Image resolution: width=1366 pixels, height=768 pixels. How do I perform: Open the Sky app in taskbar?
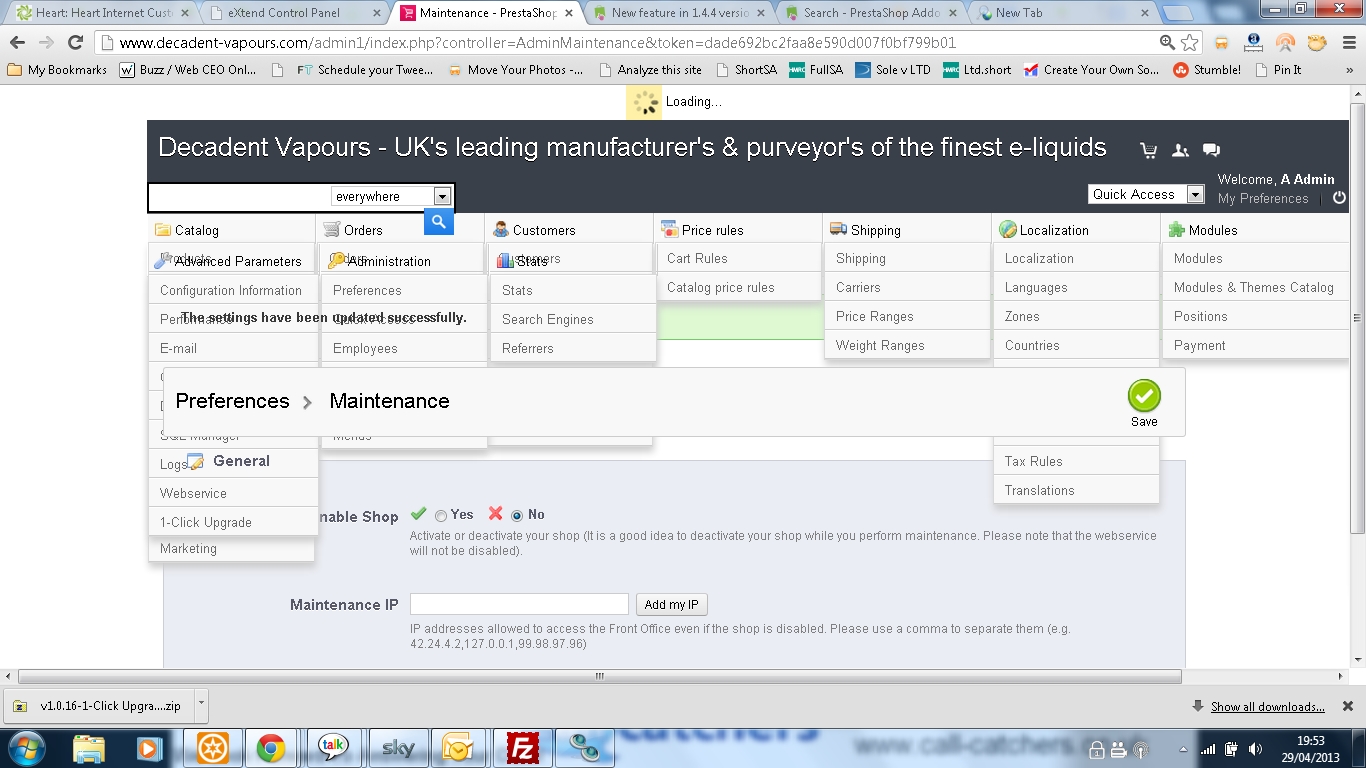[x=398, y=748]
